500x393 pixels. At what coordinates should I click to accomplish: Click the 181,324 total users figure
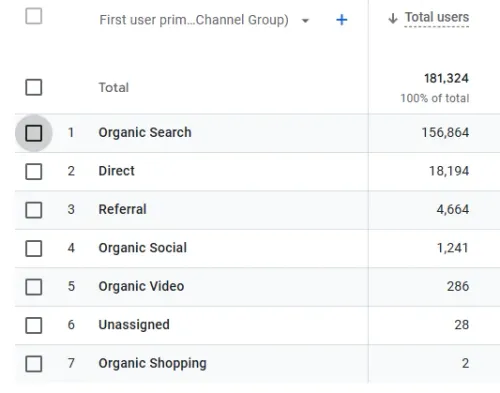coord(446,79)
